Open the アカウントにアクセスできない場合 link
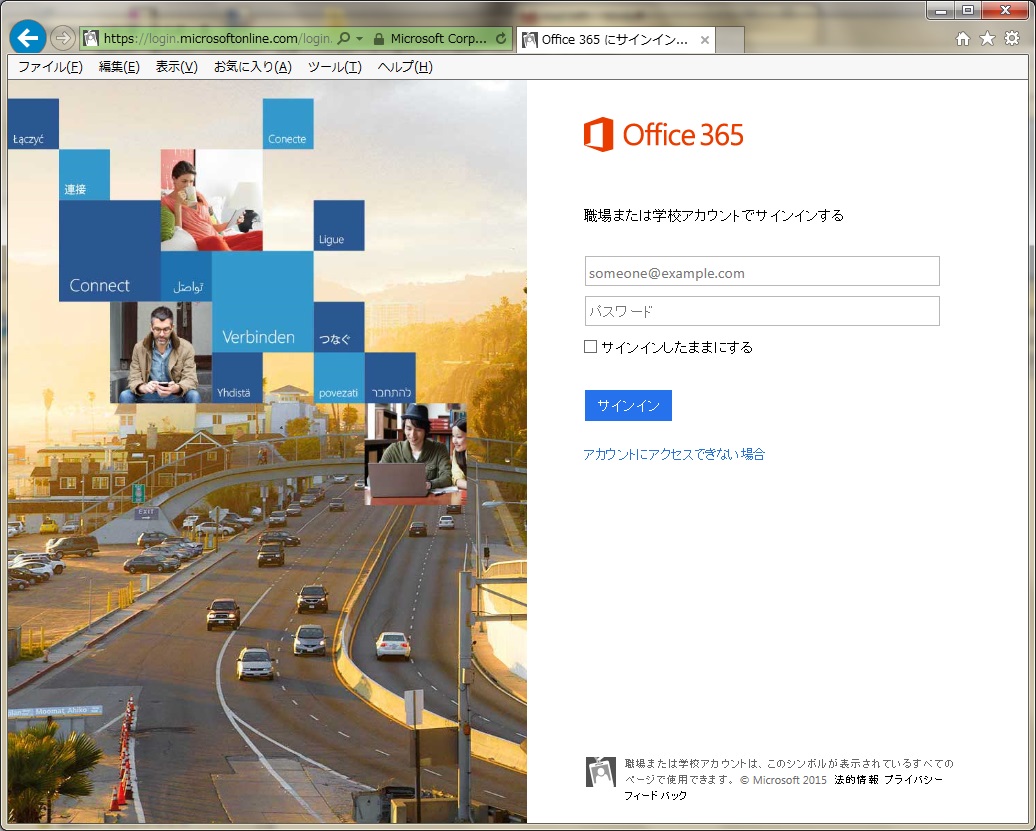Image resolution: width=1036 pixels, height=831 pixels. [674, 454]
